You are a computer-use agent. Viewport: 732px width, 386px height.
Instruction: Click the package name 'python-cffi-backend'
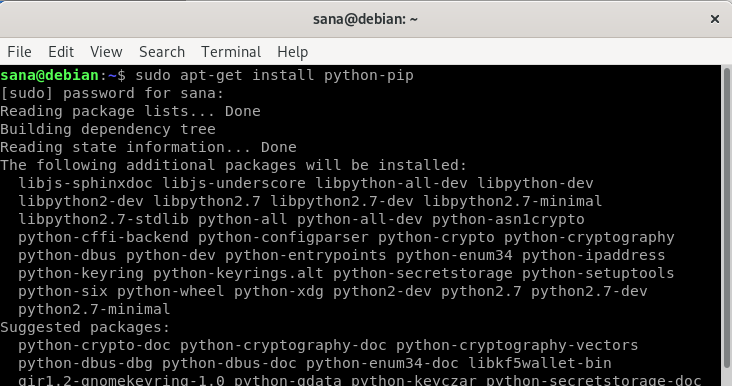(x=104, y=237)
